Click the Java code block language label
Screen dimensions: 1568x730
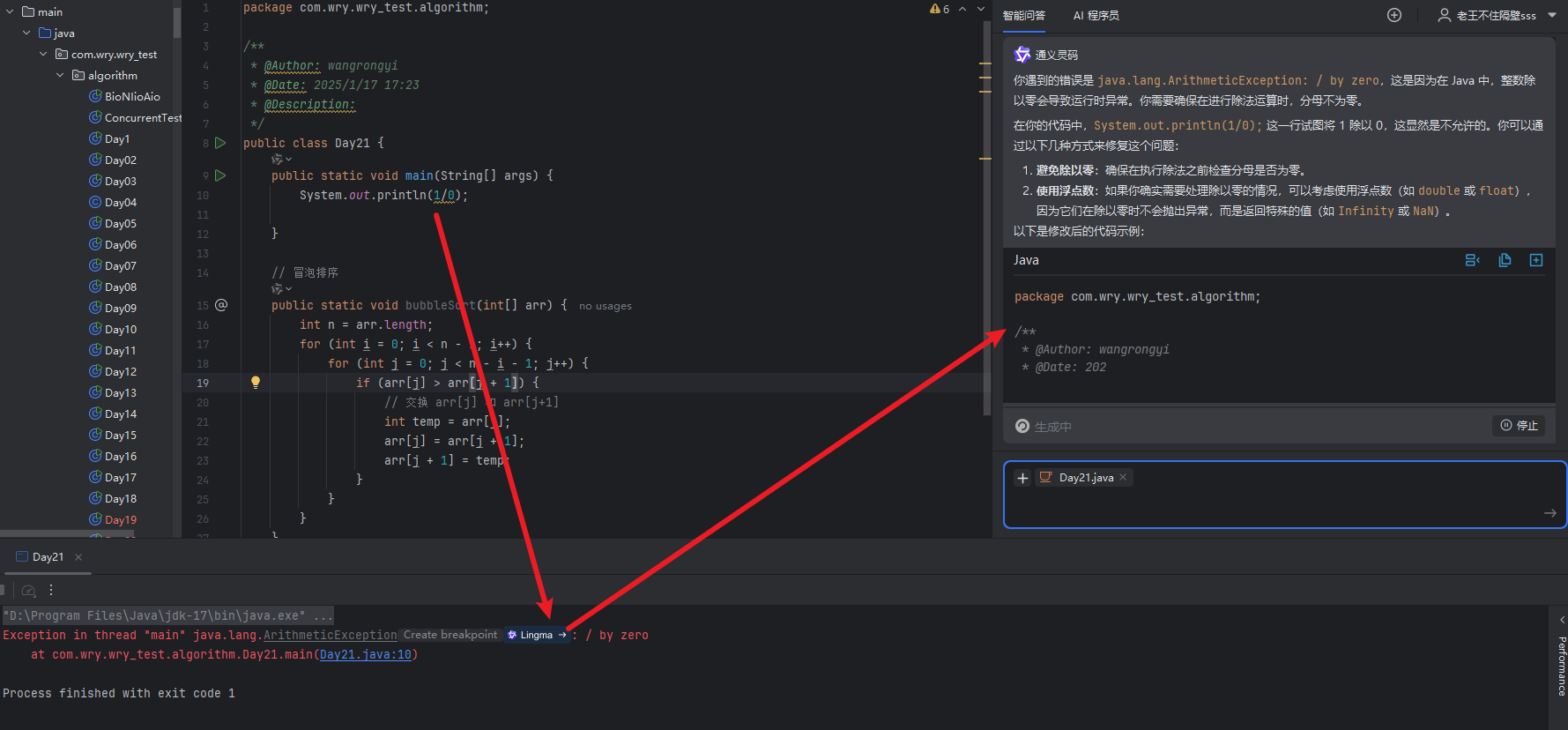coord(1026,260)
